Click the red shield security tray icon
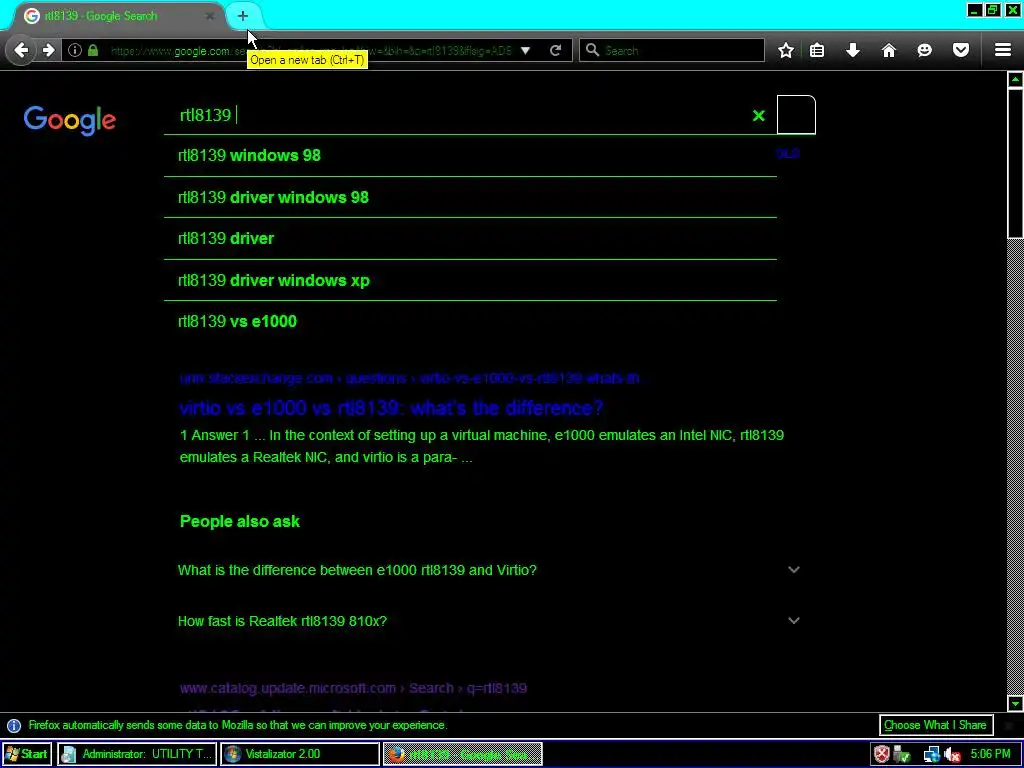Image resolution: width=1024 pixels, height=768 pixels. pos(882,754)
